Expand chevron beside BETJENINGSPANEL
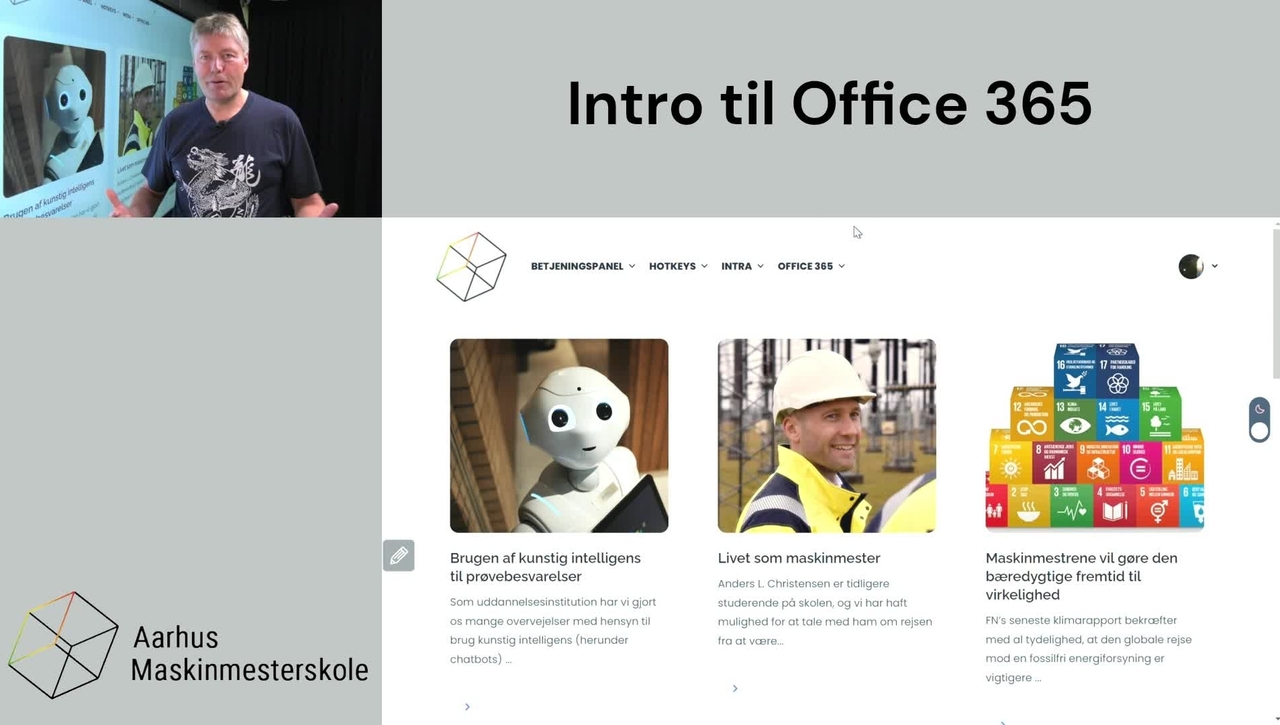Viewport: 1280px width, 725px height. [x=632, y=266]
